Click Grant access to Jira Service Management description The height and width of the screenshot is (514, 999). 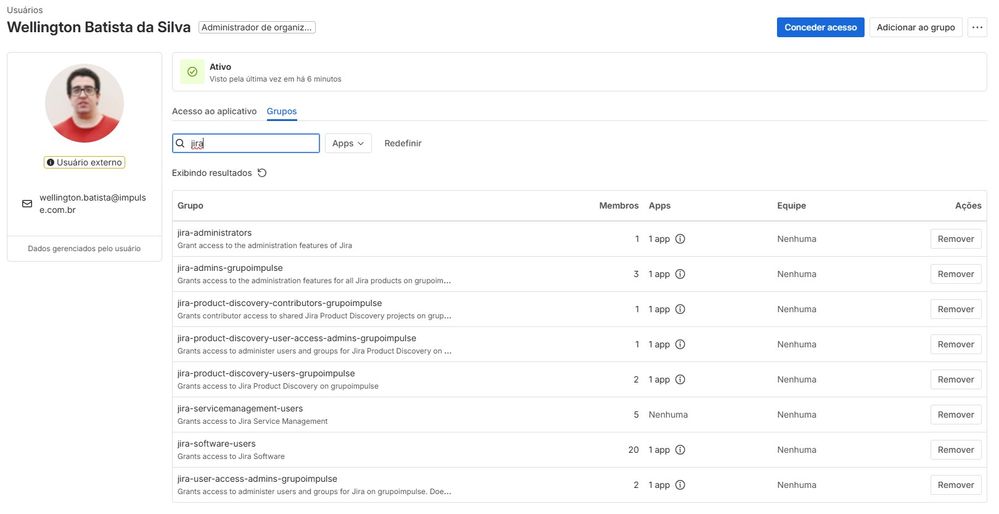point(253,421)
